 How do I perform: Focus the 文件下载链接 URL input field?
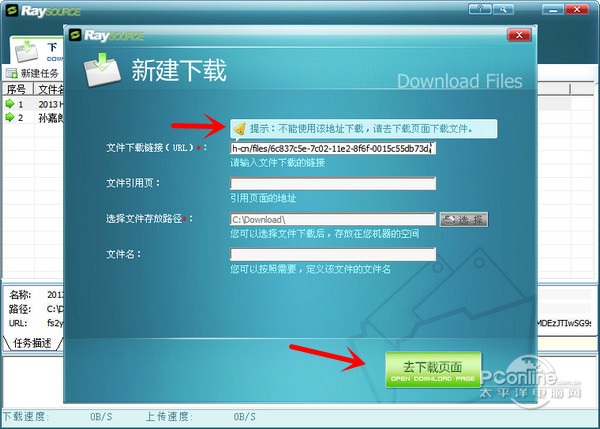coord(333,148)
